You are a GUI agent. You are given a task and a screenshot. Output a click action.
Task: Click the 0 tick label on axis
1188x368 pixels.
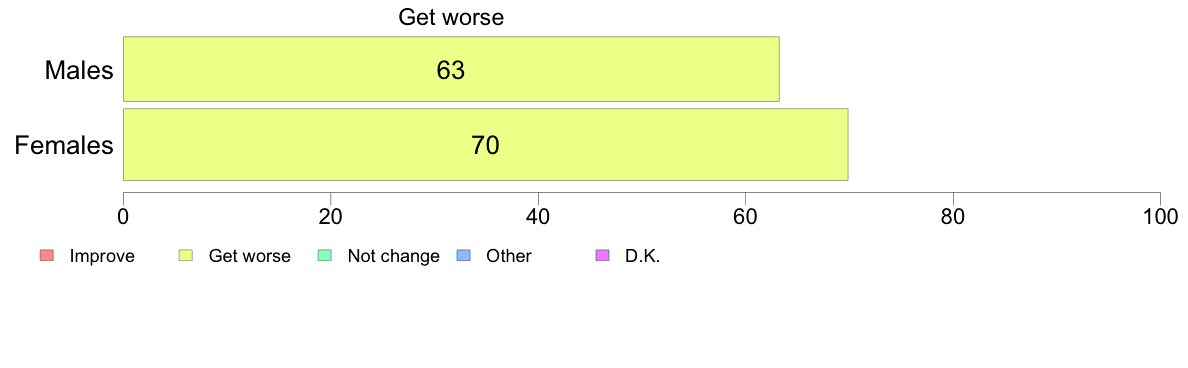(x=123, y=216)
